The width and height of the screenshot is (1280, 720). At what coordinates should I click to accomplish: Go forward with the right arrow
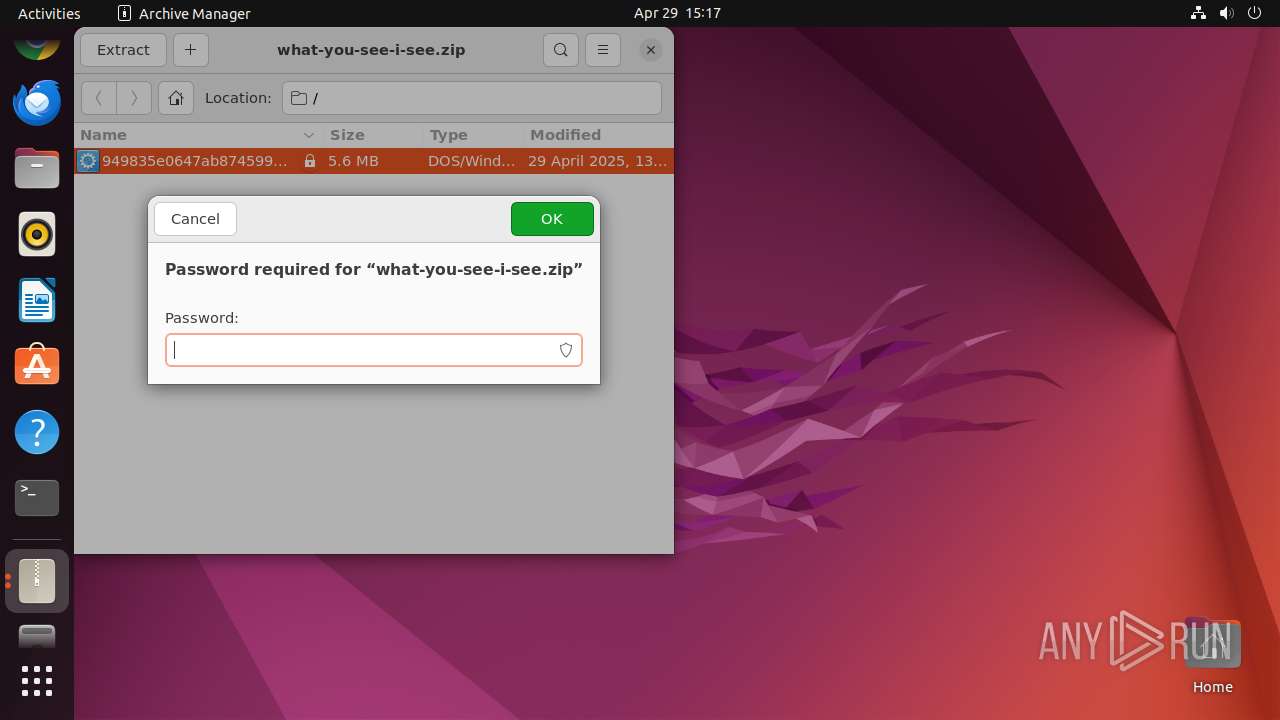click(x=134, y=98)
